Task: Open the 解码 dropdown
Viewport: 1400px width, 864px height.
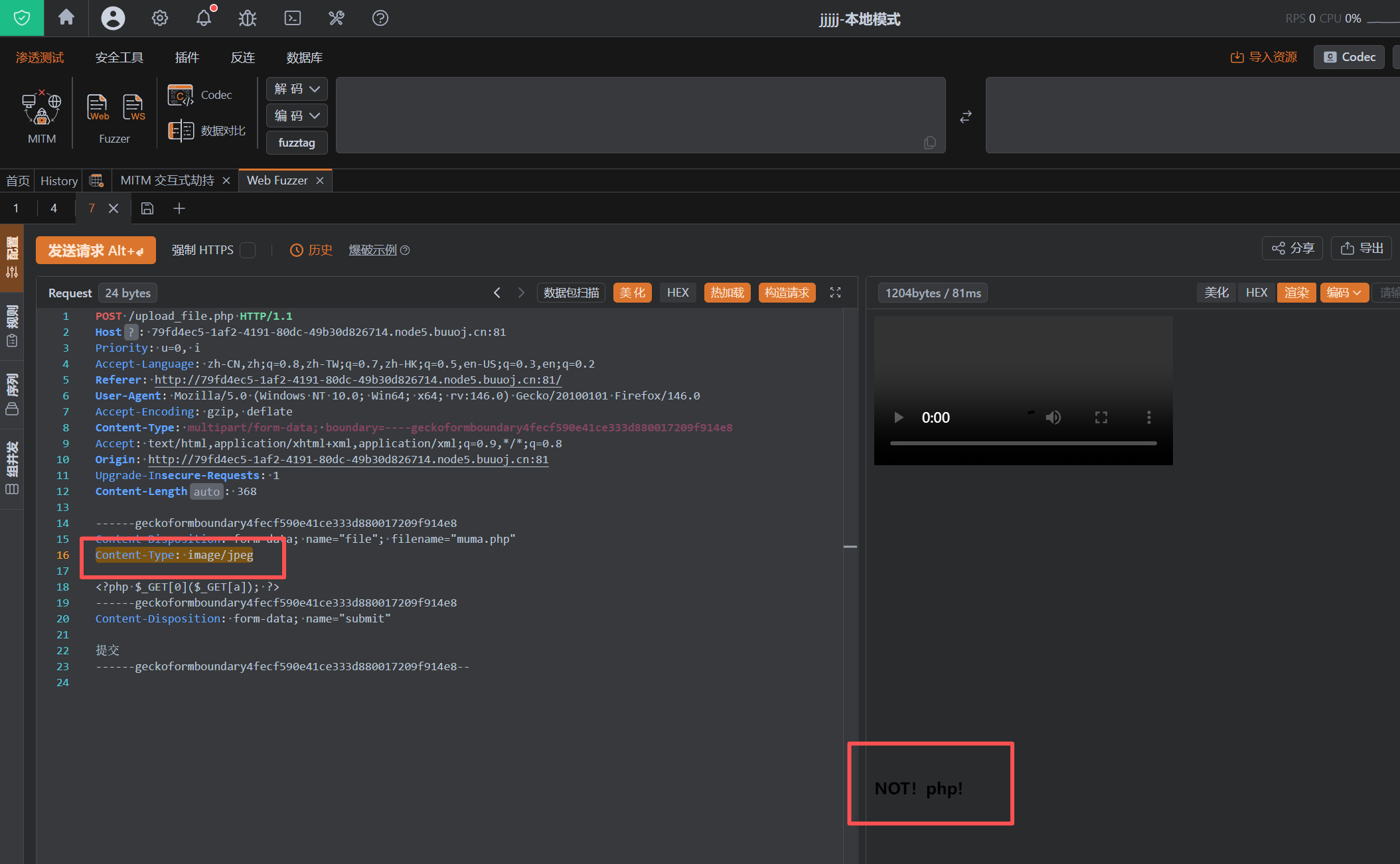Action: point(297,89)
